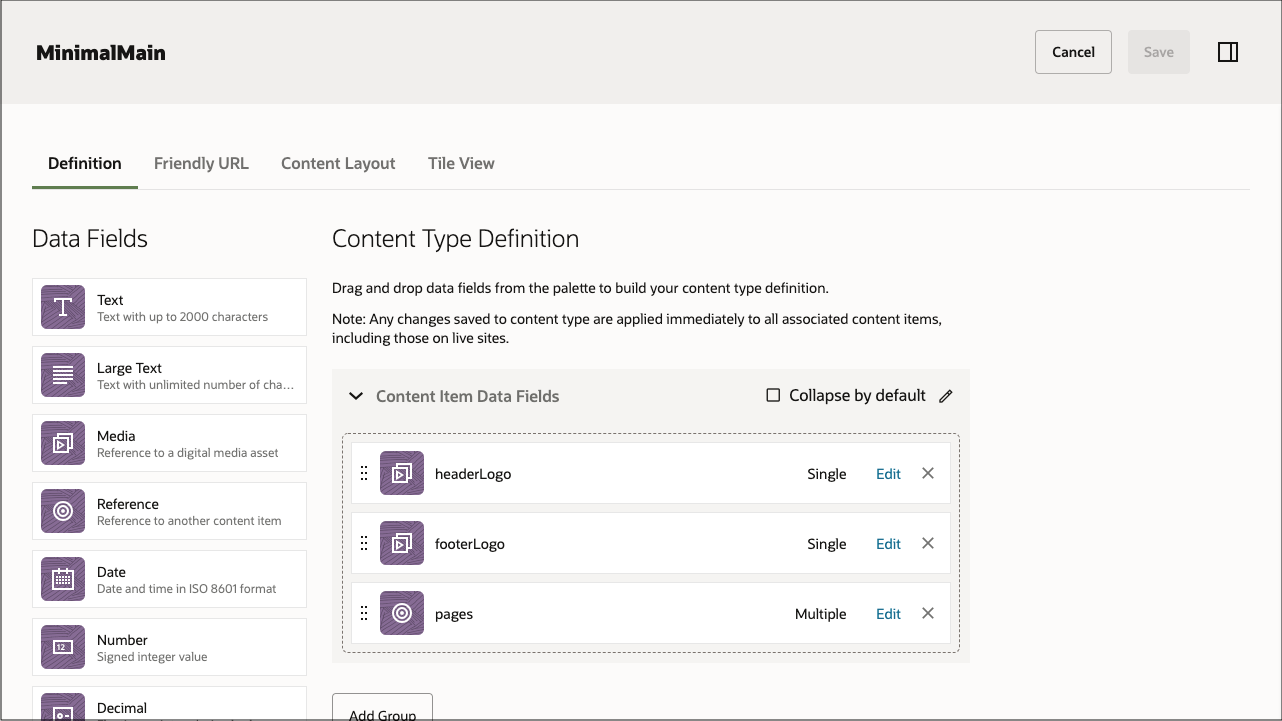Enable the Collapse by default checkbox

point(772,395)
